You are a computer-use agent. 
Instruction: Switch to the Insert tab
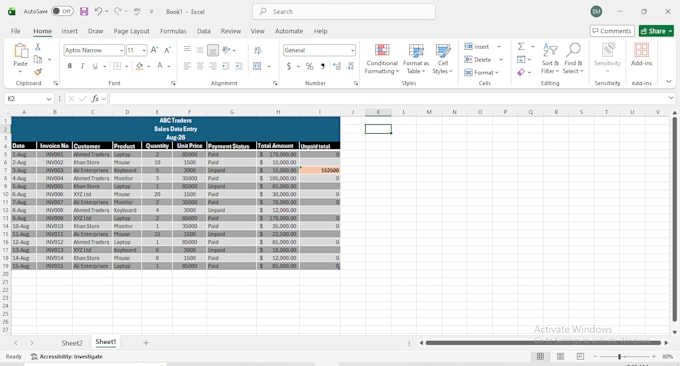tap(69, 31)
